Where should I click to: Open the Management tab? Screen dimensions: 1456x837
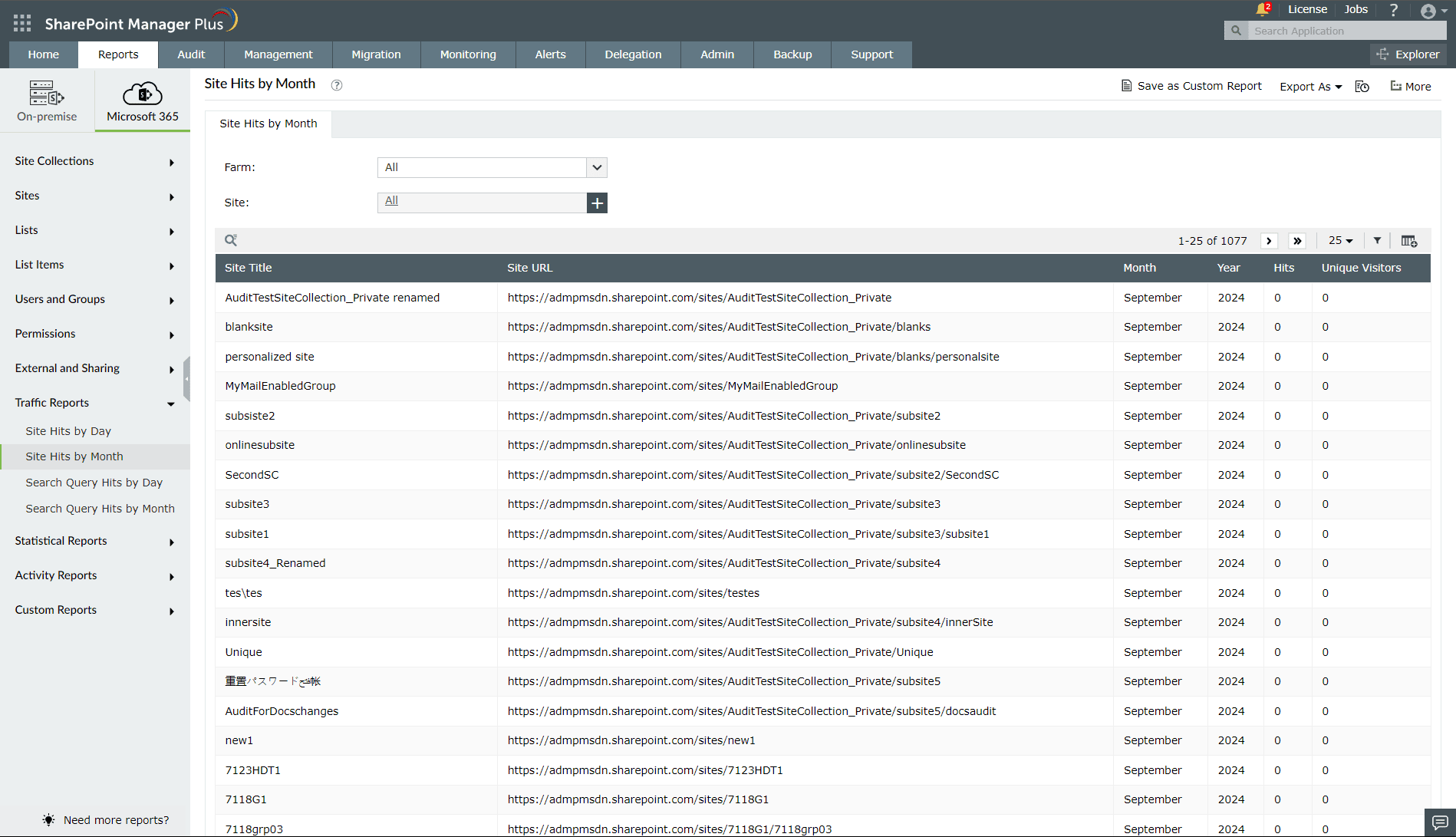278,54
